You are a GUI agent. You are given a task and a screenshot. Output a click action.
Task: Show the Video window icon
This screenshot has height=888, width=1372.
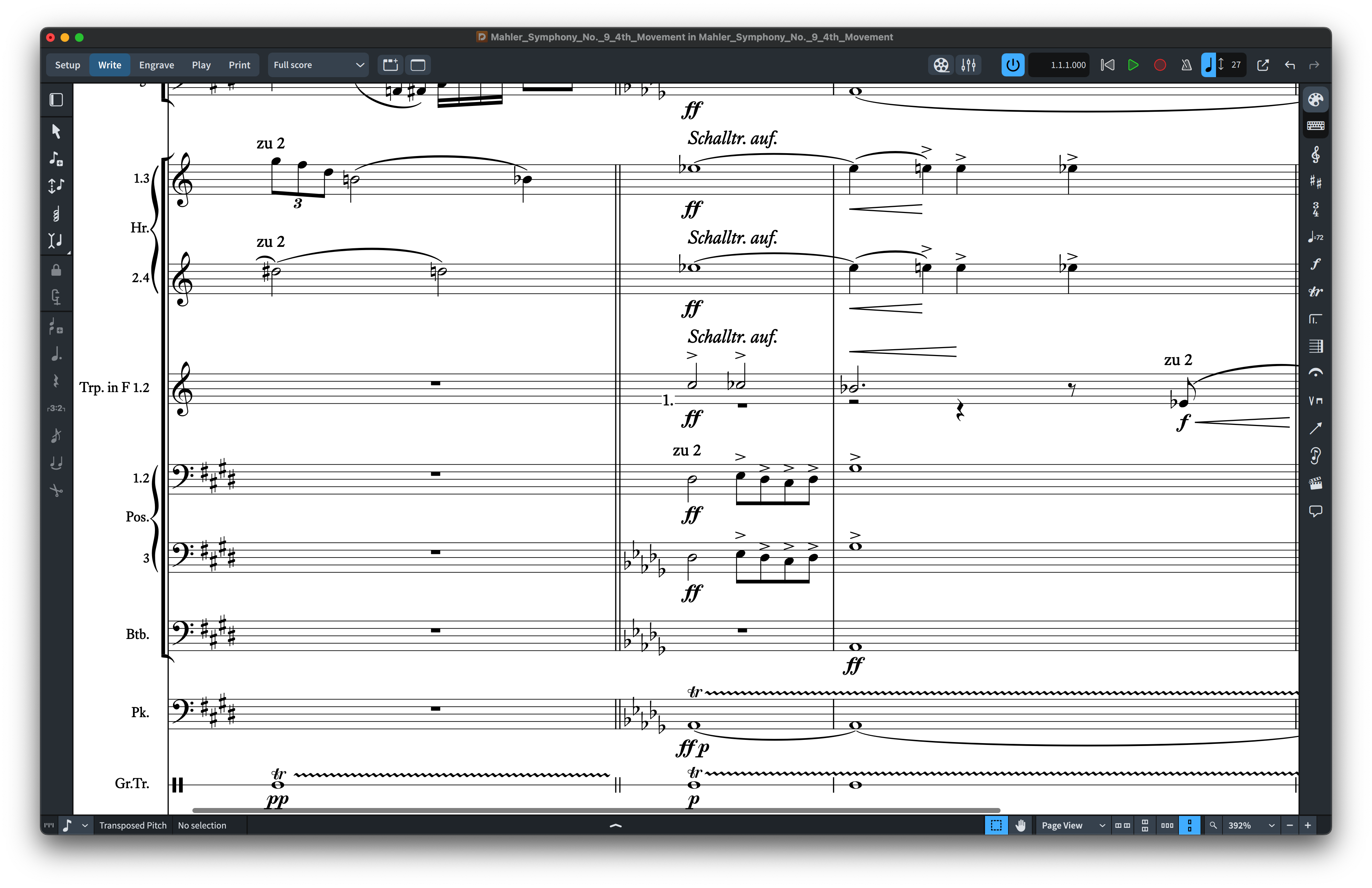(941, 65)
